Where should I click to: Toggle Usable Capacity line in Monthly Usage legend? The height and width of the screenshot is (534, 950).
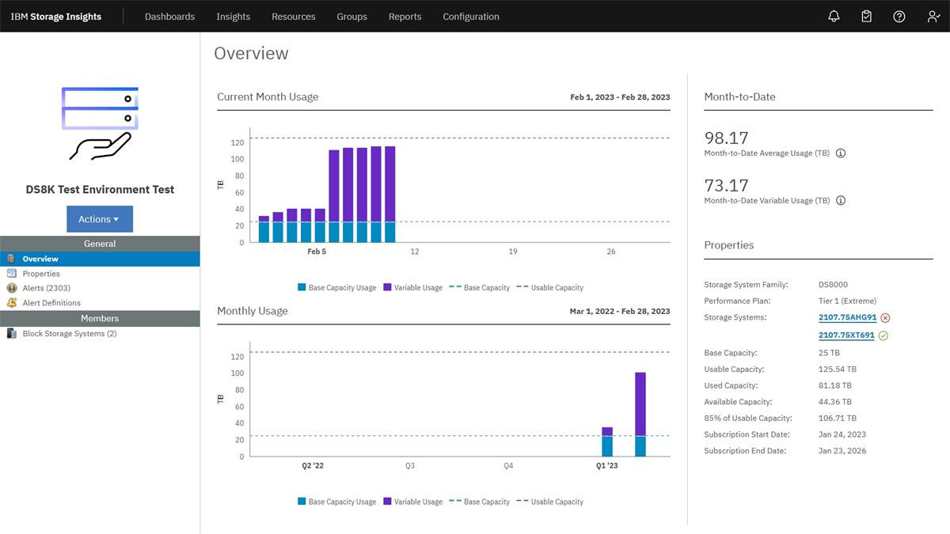tap(550, 501)
